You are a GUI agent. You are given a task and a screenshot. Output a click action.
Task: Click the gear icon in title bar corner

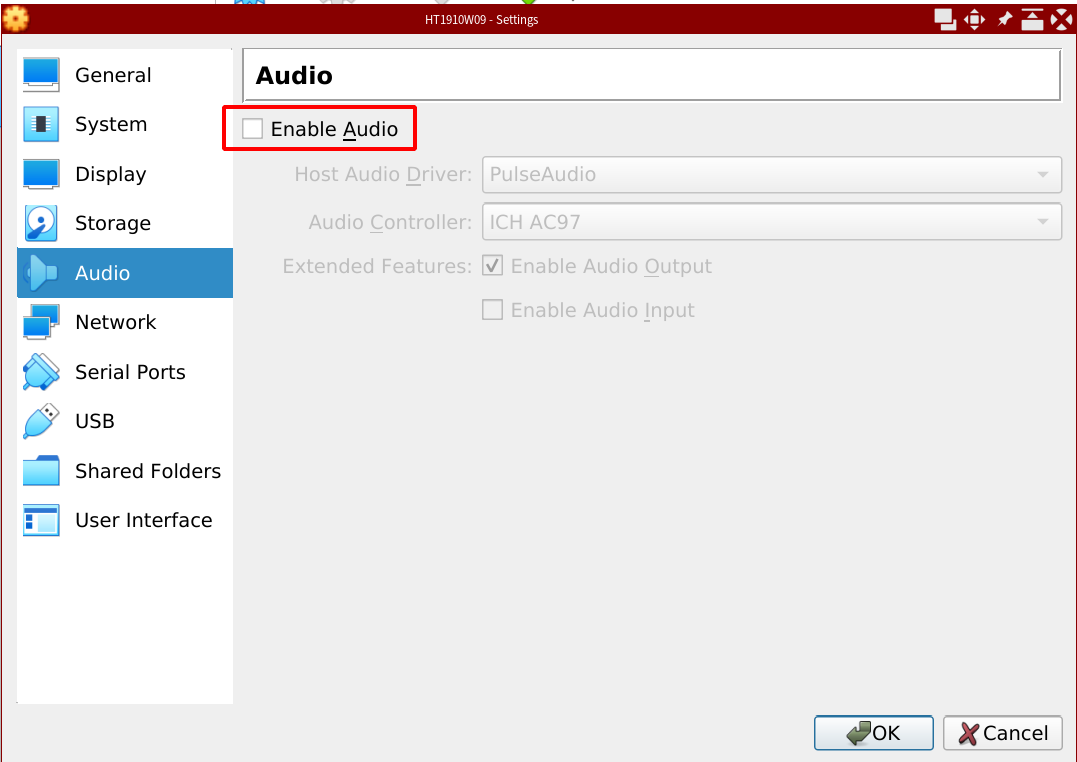tap(15, 18)
